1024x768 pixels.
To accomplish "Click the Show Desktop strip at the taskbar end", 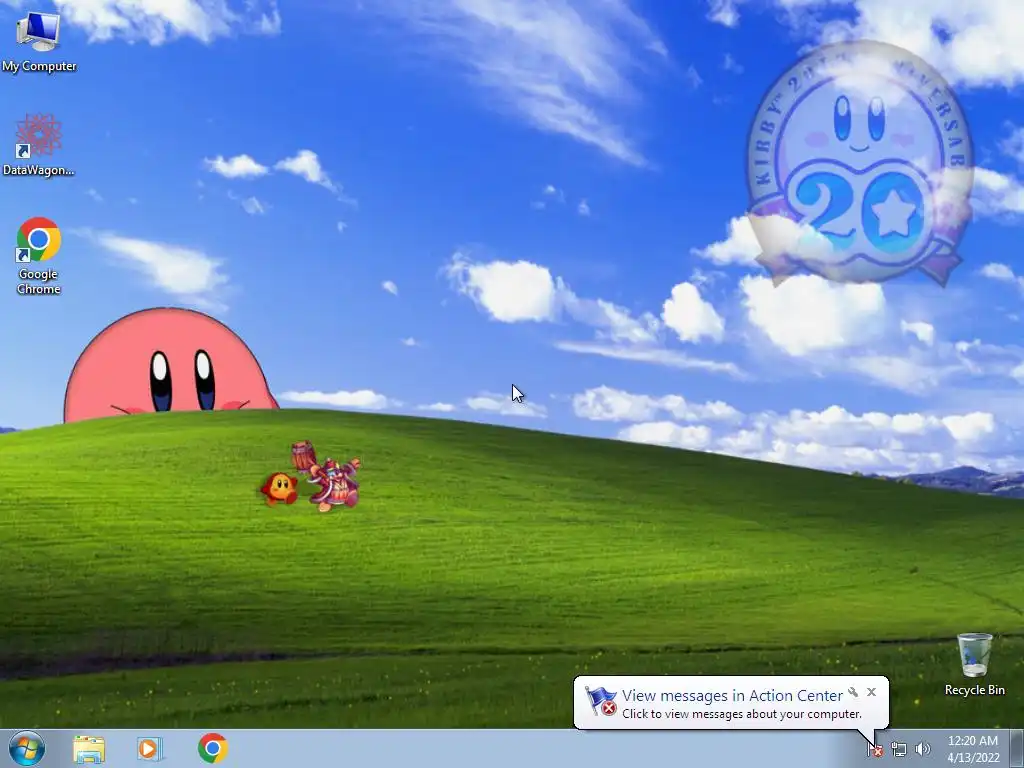I will tap(1017, 749).
